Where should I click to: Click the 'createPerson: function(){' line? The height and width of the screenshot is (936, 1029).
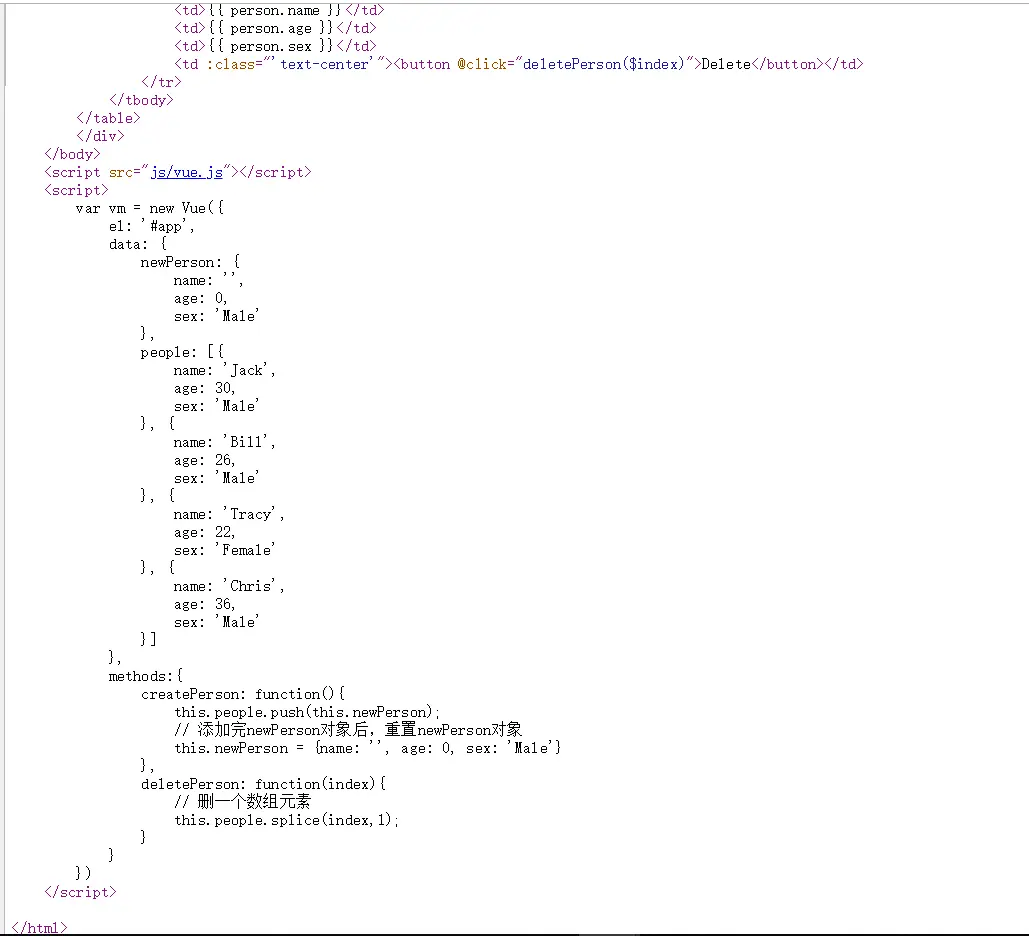(x=243, y=694)
